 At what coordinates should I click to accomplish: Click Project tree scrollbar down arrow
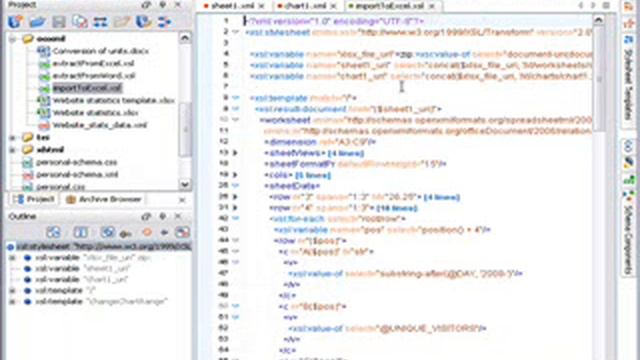(184, 184)
